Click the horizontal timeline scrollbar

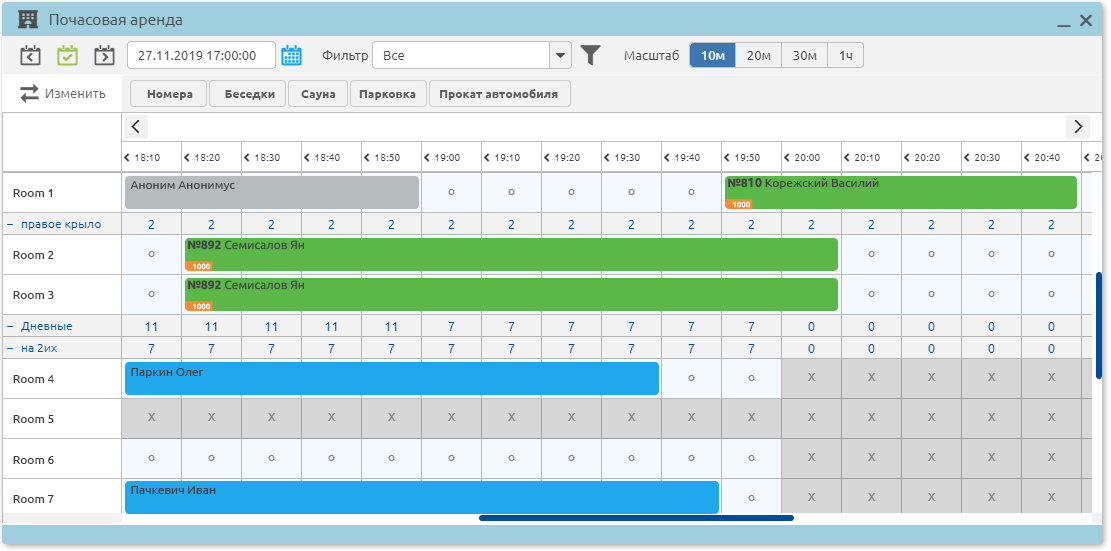click(636, 518)
